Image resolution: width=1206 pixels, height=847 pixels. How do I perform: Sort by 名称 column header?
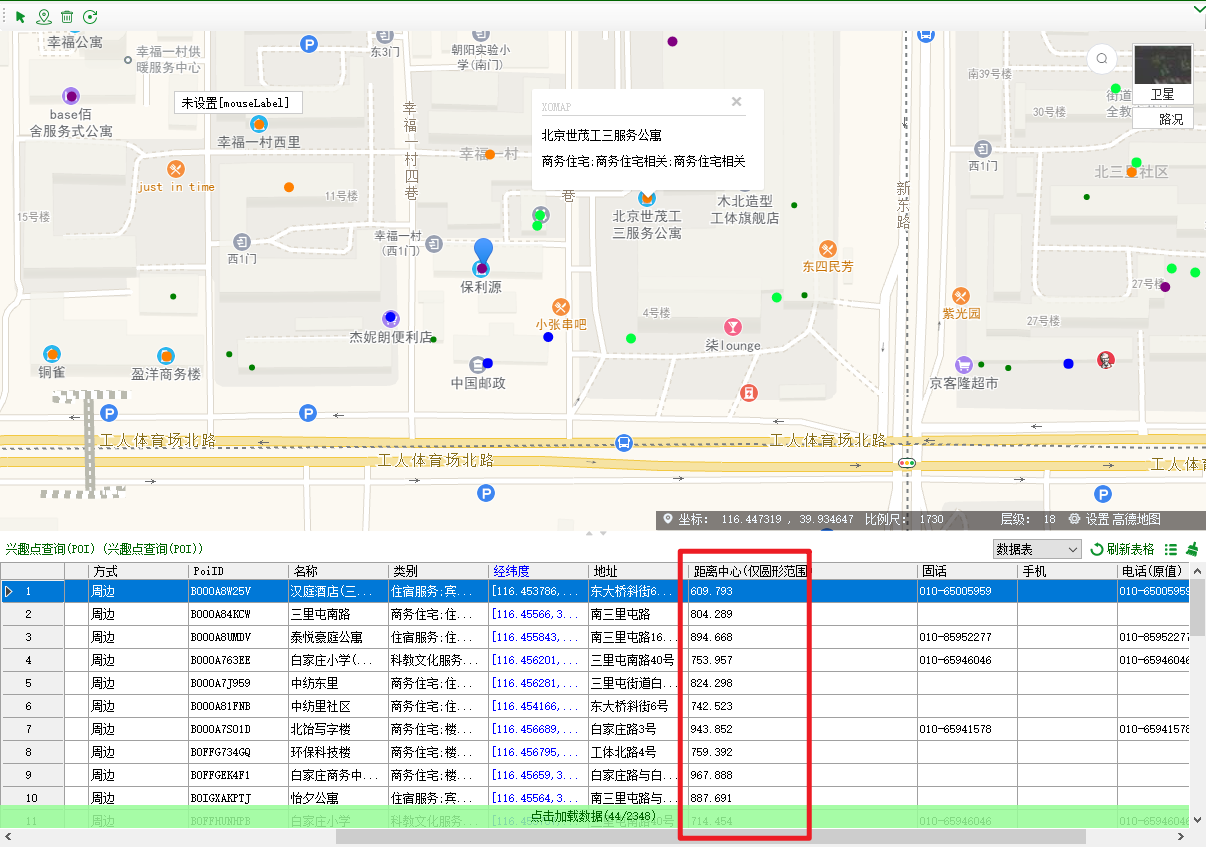338,571
